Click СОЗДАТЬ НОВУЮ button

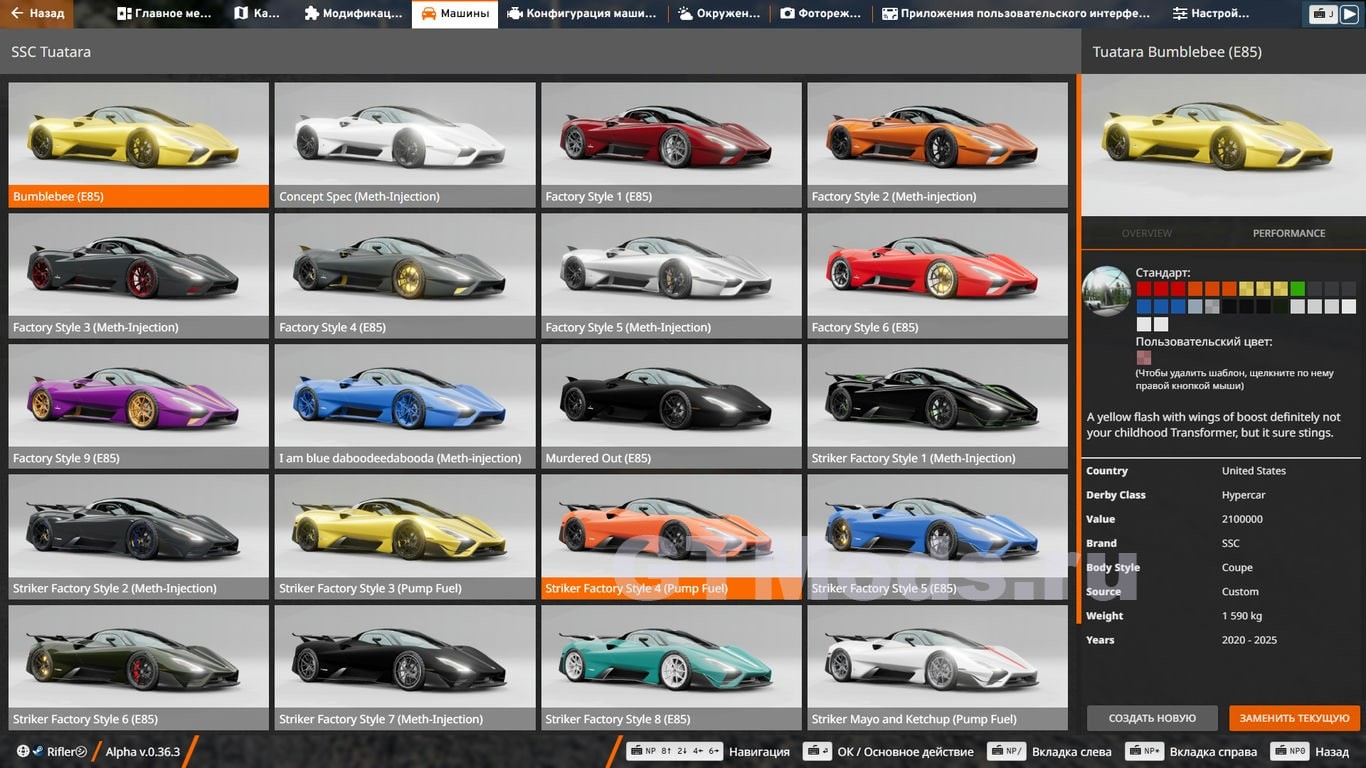1152,718
